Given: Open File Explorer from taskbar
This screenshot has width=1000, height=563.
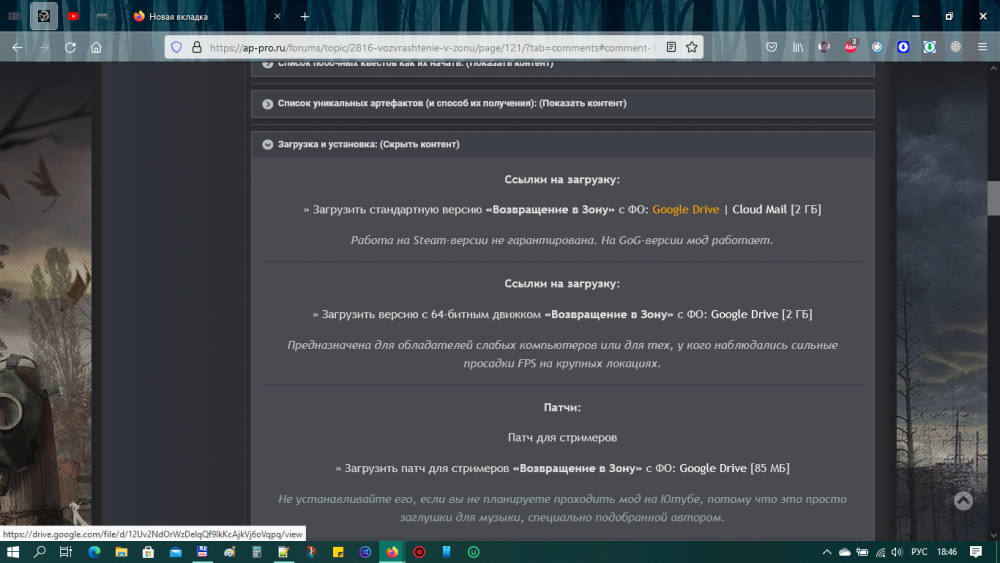Looking at the screenshot, I should (121, 552).
